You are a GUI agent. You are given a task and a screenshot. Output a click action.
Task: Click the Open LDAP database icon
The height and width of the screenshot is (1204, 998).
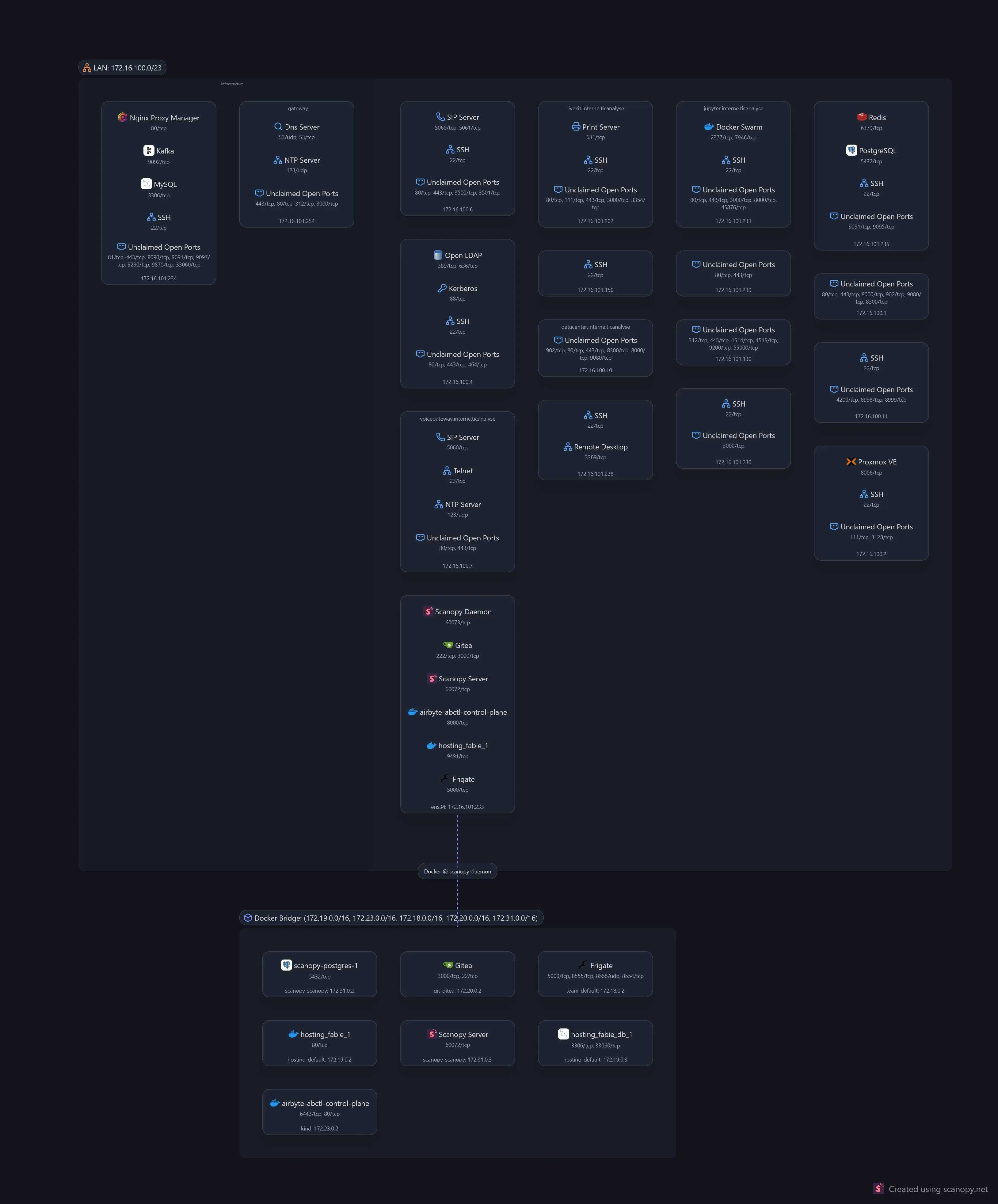click(x=438, y=255)
